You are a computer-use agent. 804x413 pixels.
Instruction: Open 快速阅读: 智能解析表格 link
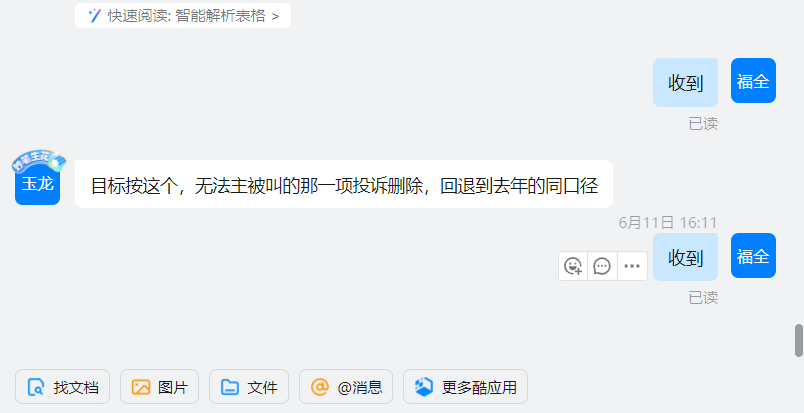[x=183, y=15]
